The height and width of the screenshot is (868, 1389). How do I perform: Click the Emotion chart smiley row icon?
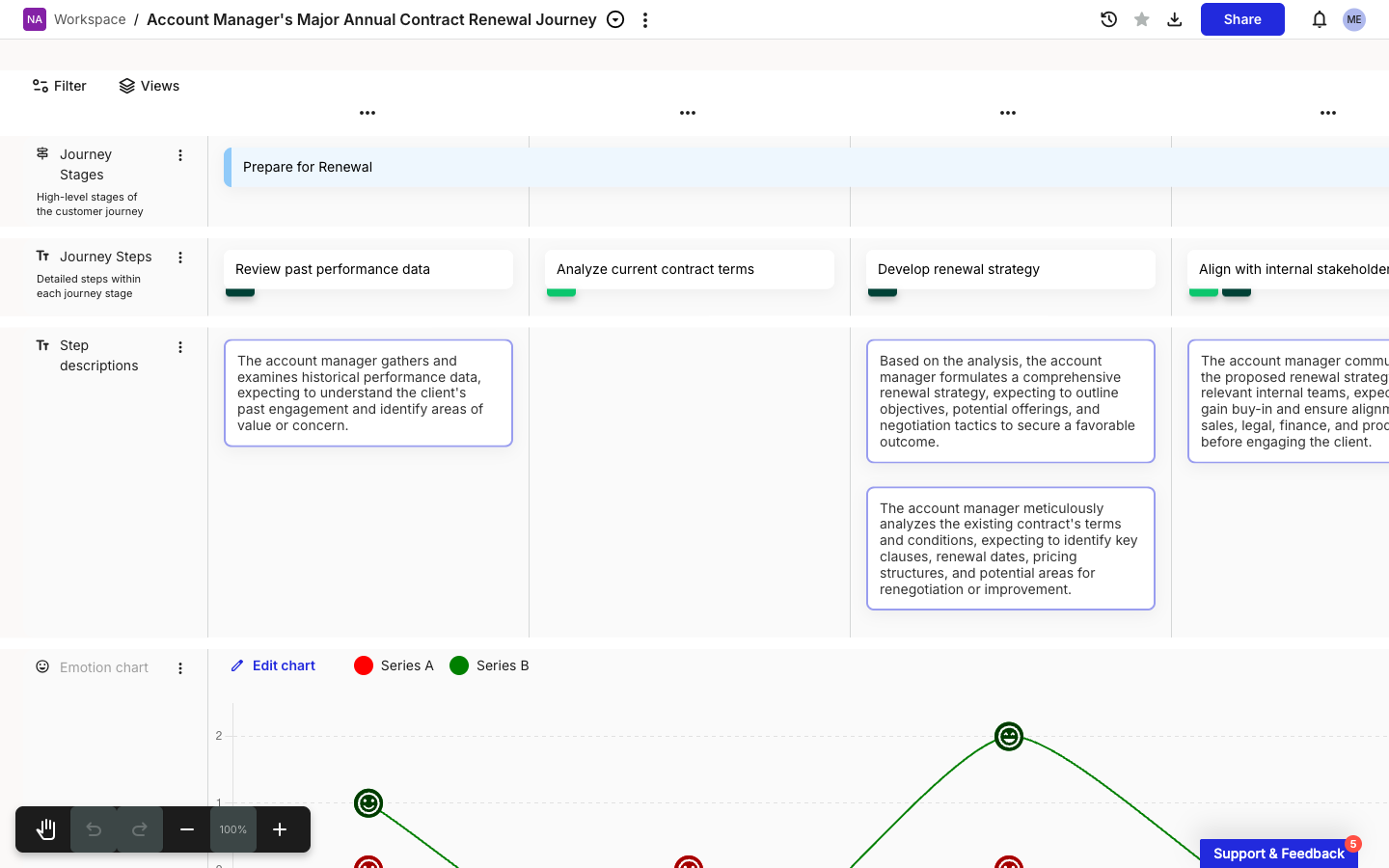click(42, 666)
